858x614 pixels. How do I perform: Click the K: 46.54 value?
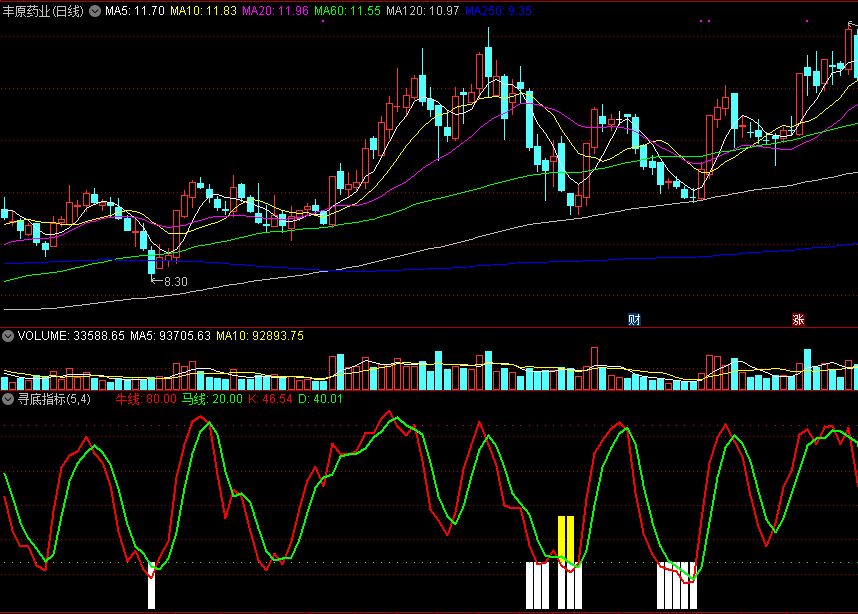click(270, 399)
